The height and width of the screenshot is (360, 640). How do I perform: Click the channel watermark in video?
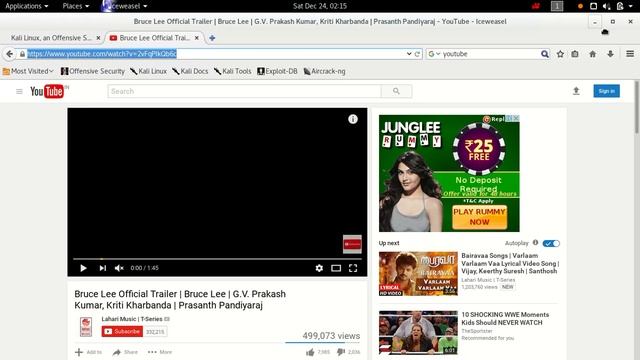[x=352, y=244]
